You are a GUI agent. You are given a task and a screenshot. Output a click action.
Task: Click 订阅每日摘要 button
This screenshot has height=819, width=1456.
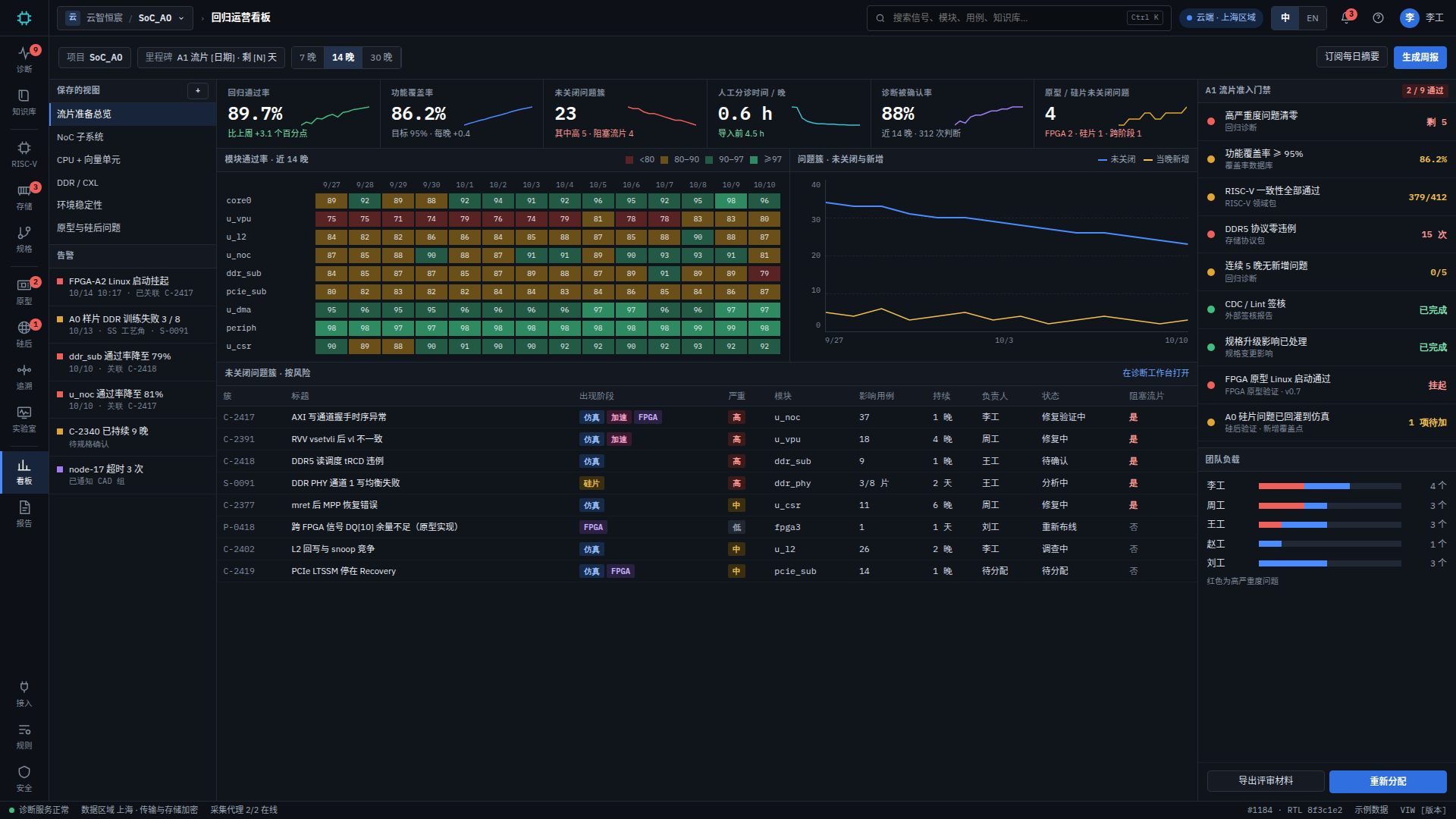[1352, 57]
